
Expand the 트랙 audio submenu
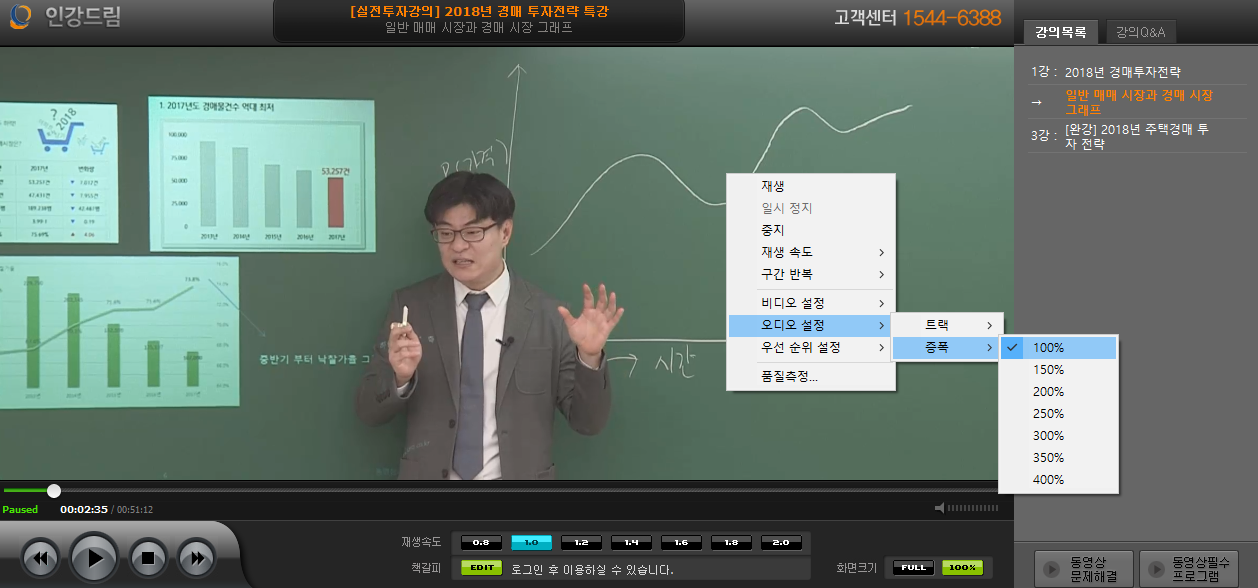pyautogui.click(x=946, y=326)
